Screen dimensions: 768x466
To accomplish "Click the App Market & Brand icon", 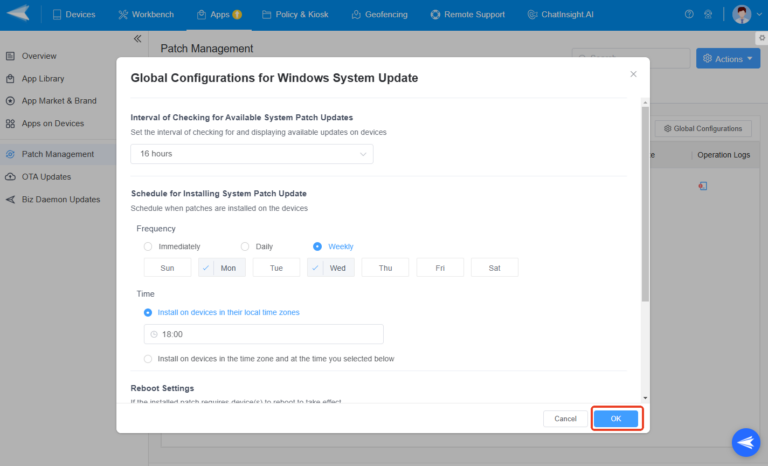I will click(x=10, y=101).
